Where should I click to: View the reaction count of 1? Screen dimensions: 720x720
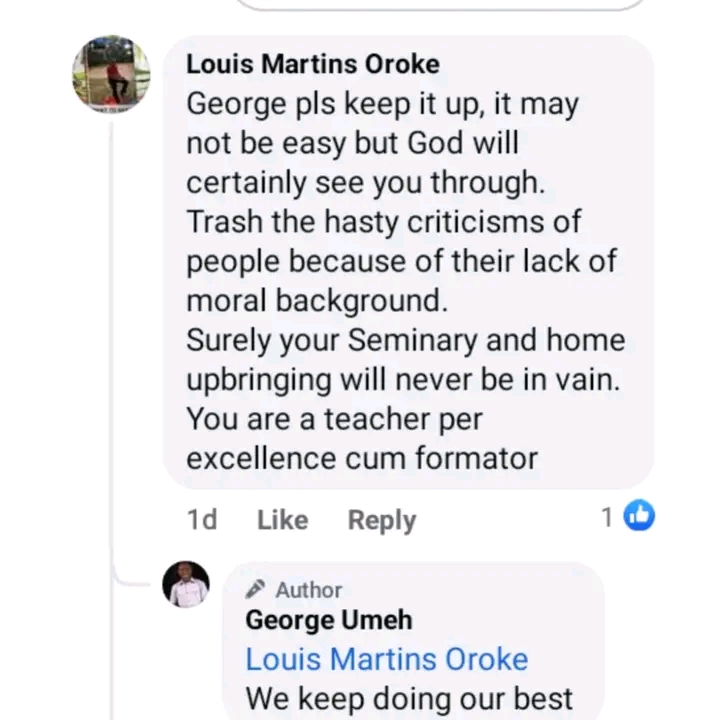point(606,517)
